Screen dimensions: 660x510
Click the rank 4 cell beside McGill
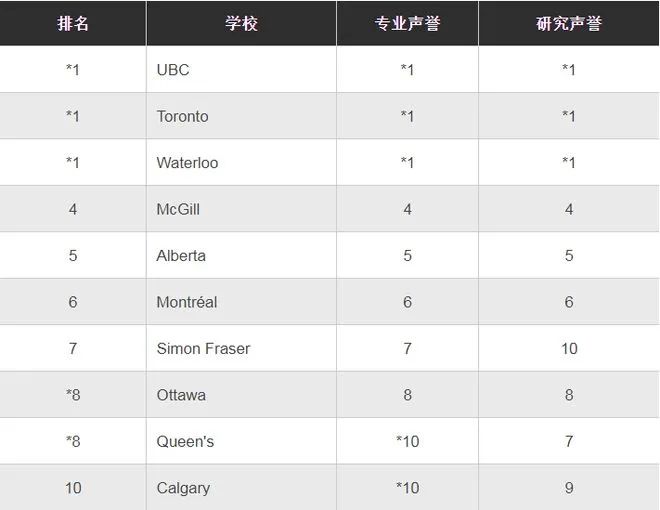73,209
